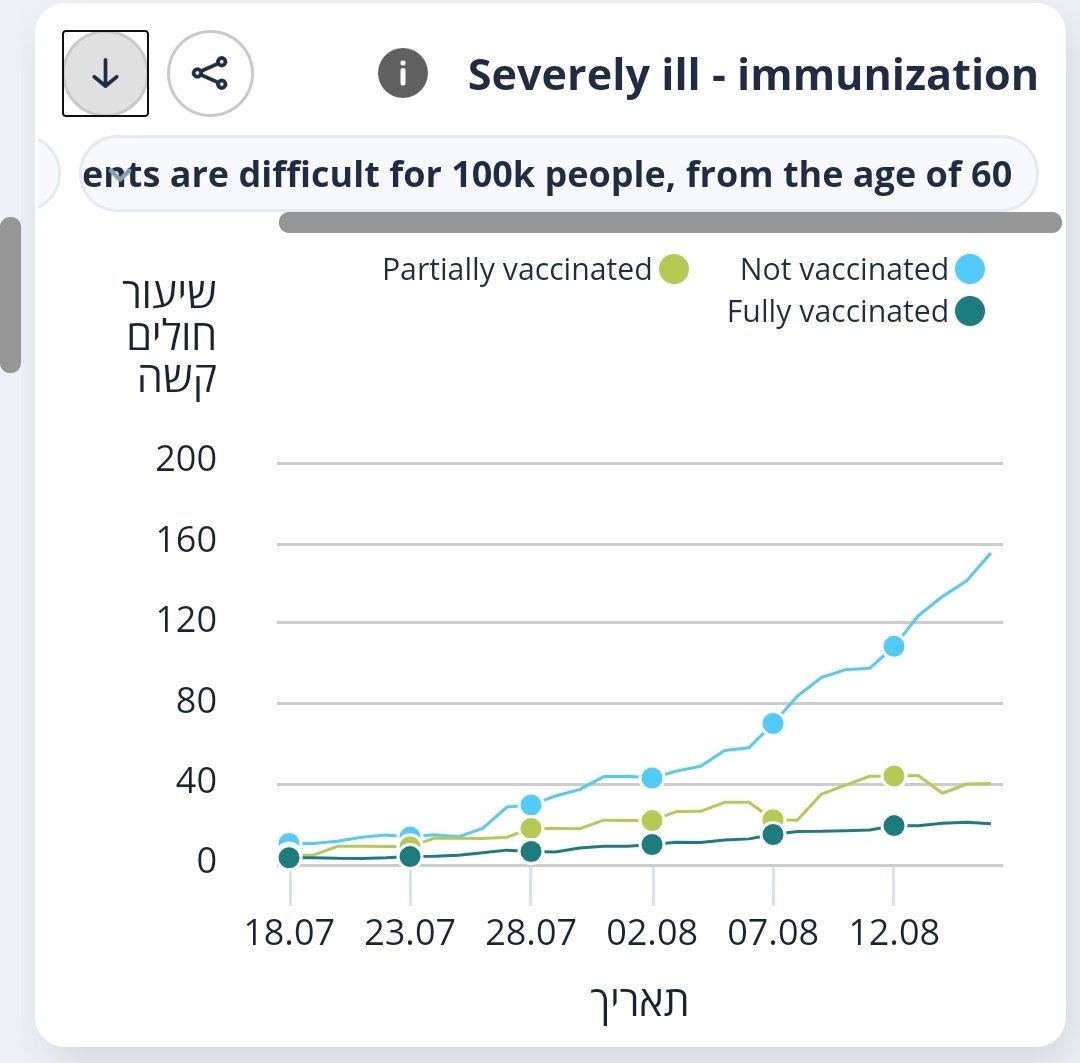Screen dimensions: 1080x1063
Task: Click the download arrow button
Action: (x=105, y=74)
